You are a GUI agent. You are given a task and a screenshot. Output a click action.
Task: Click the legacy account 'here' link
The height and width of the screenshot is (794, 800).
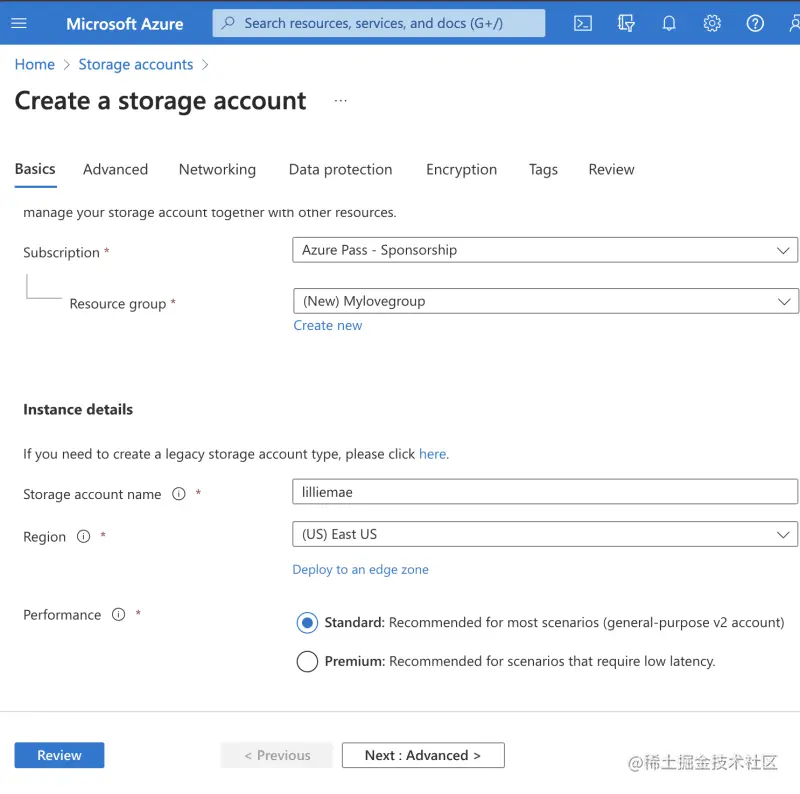coord(433,454)
